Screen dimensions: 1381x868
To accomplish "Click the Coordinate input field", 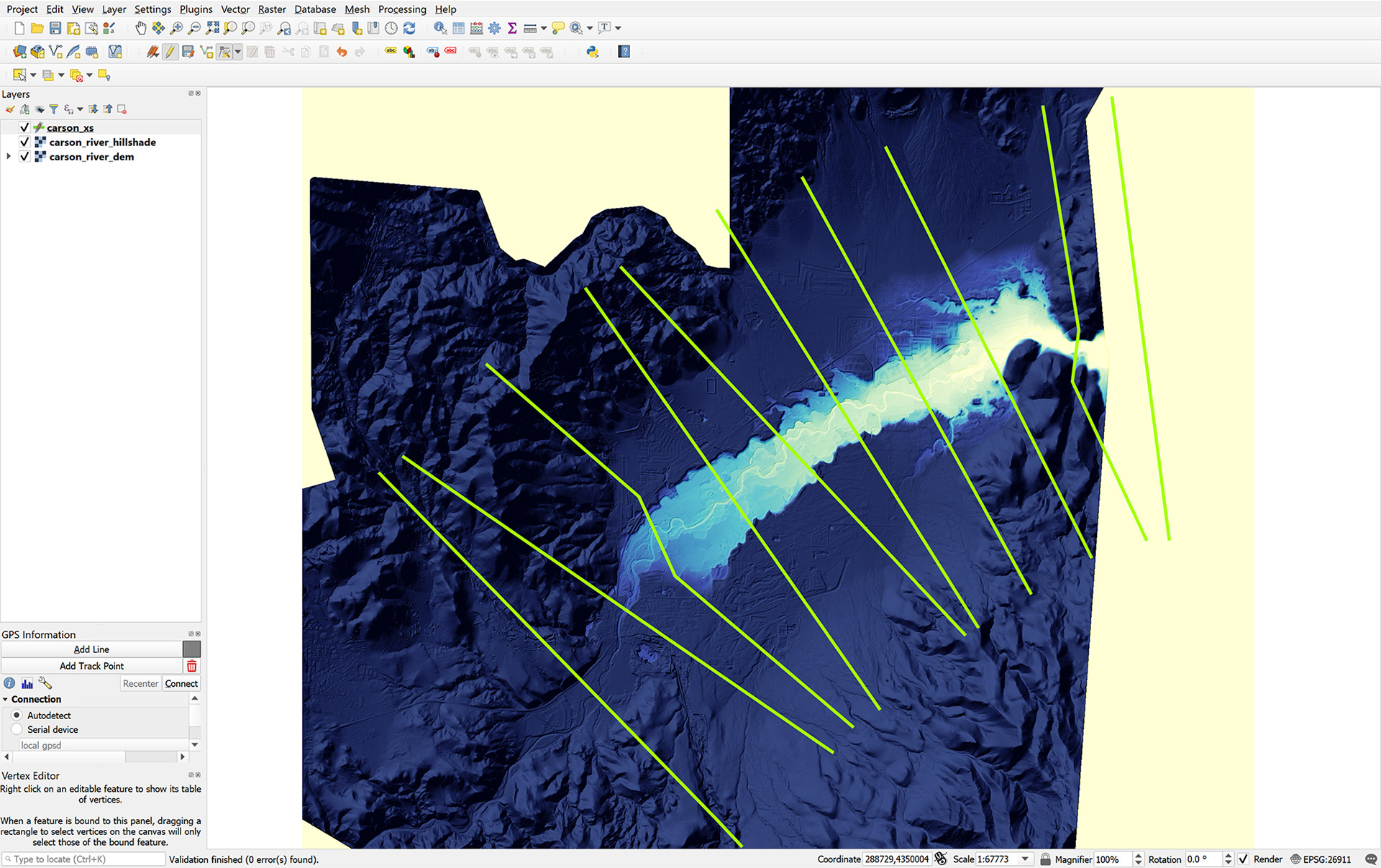I will (x=896, y=859).
